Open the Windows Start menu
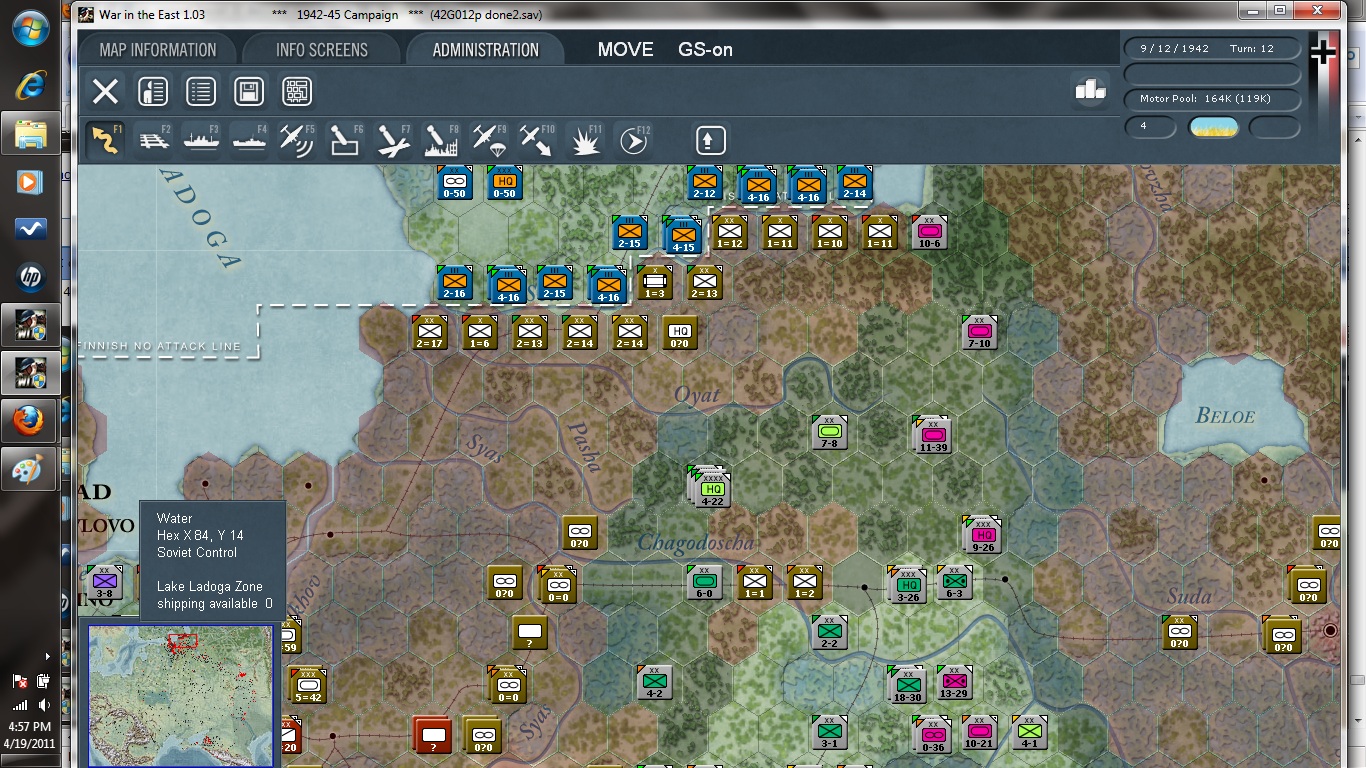 click(x=30, y=30)
